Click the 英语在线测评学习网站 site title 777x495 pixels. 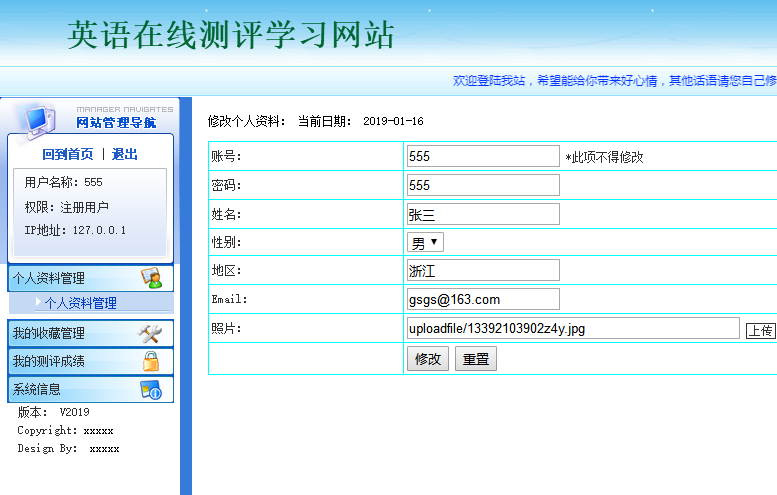(x=231, y=35)
